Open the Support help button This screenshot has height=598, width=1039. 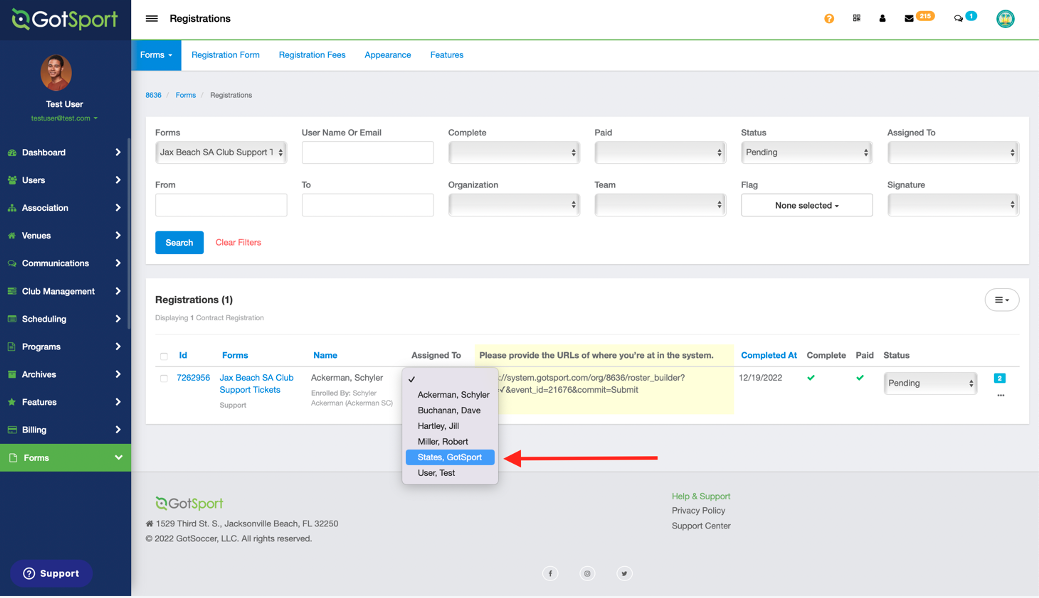(x=51, y=573)
